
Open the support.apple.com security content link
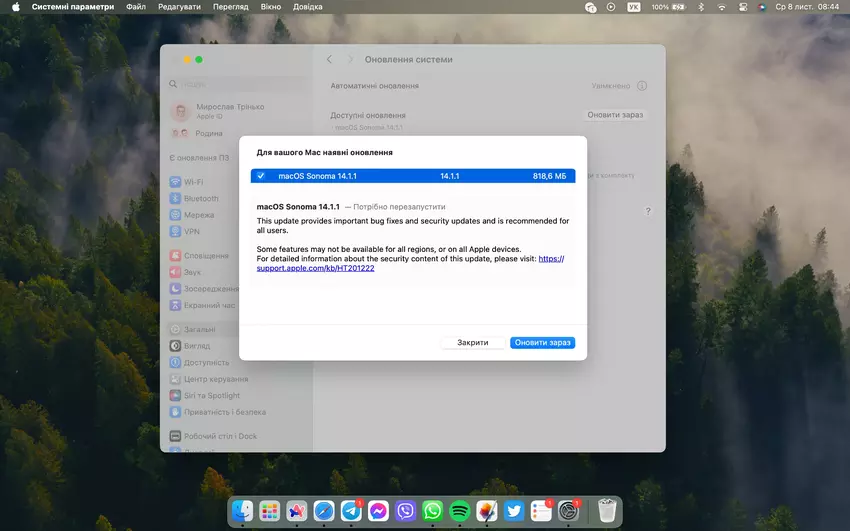316,269
